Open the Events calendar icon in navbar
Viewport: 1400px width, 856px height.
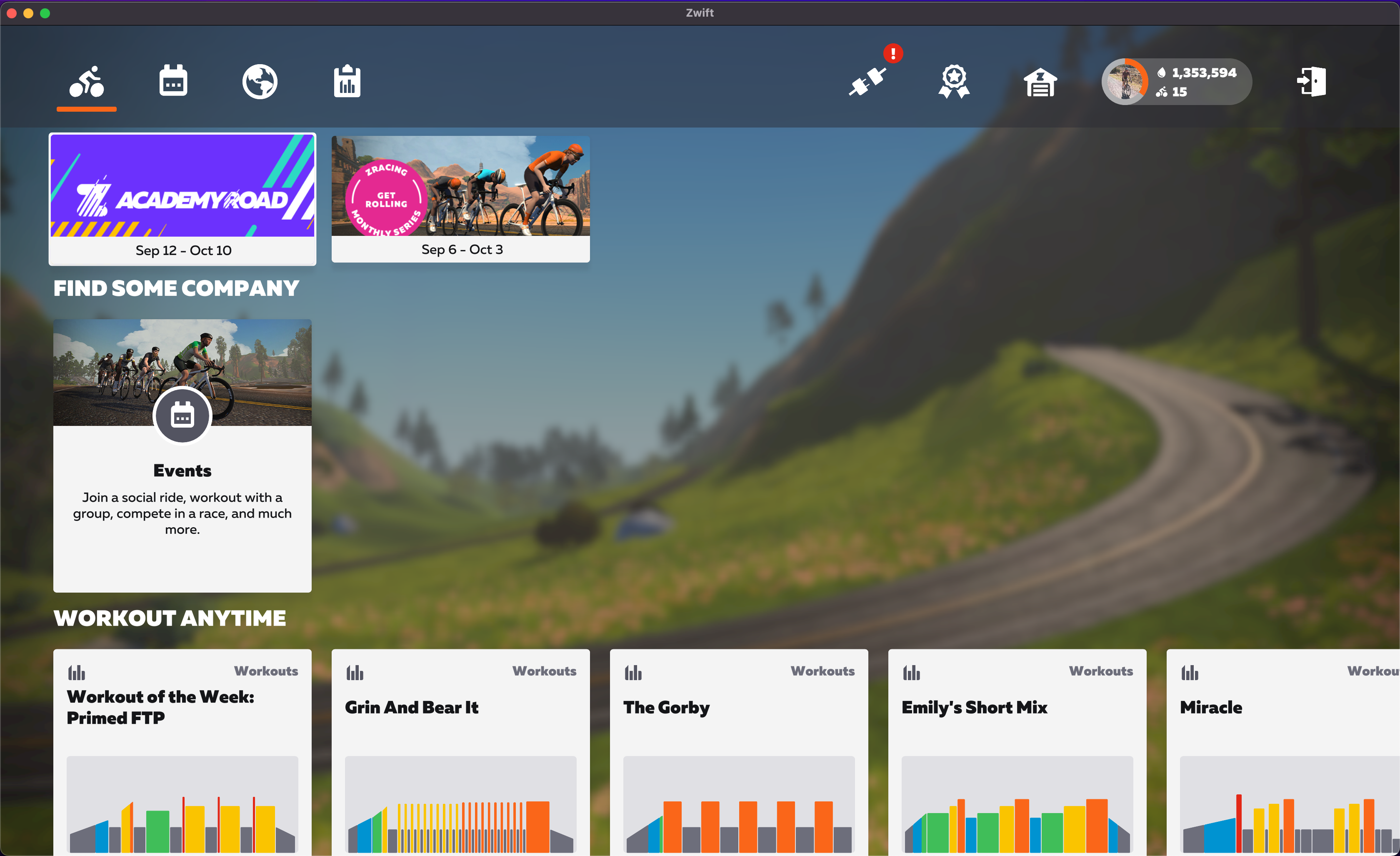point(173,81)
